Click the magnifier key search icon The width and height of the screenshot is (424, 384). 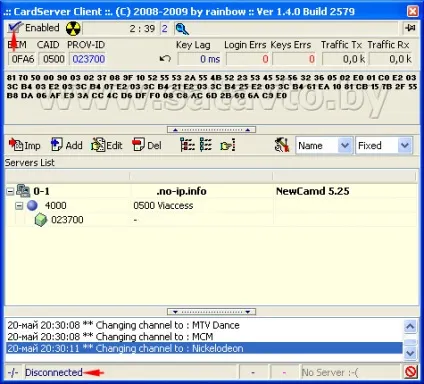coord(182,29)
